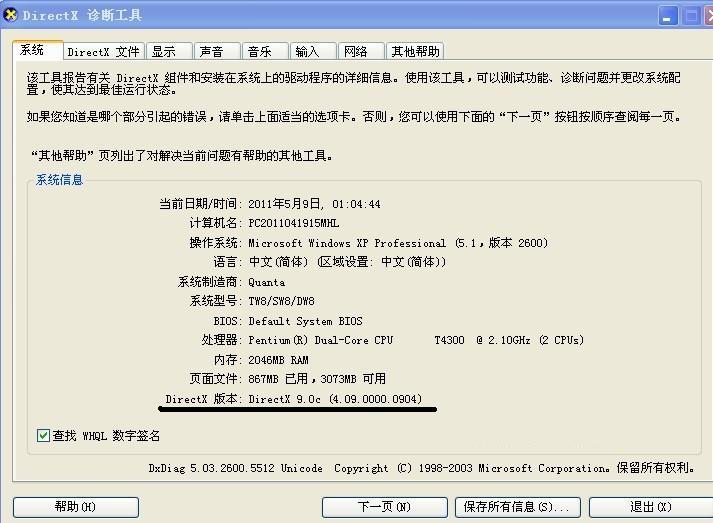713x523 pixels.
Task: Click the DirectX icon in title bar
Action: coord(10,15)
